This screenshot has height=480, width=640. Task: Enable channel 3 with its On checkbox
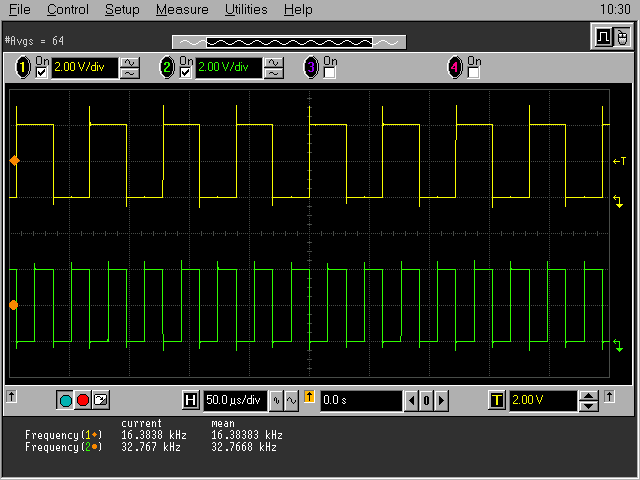(x=330, y=73)
